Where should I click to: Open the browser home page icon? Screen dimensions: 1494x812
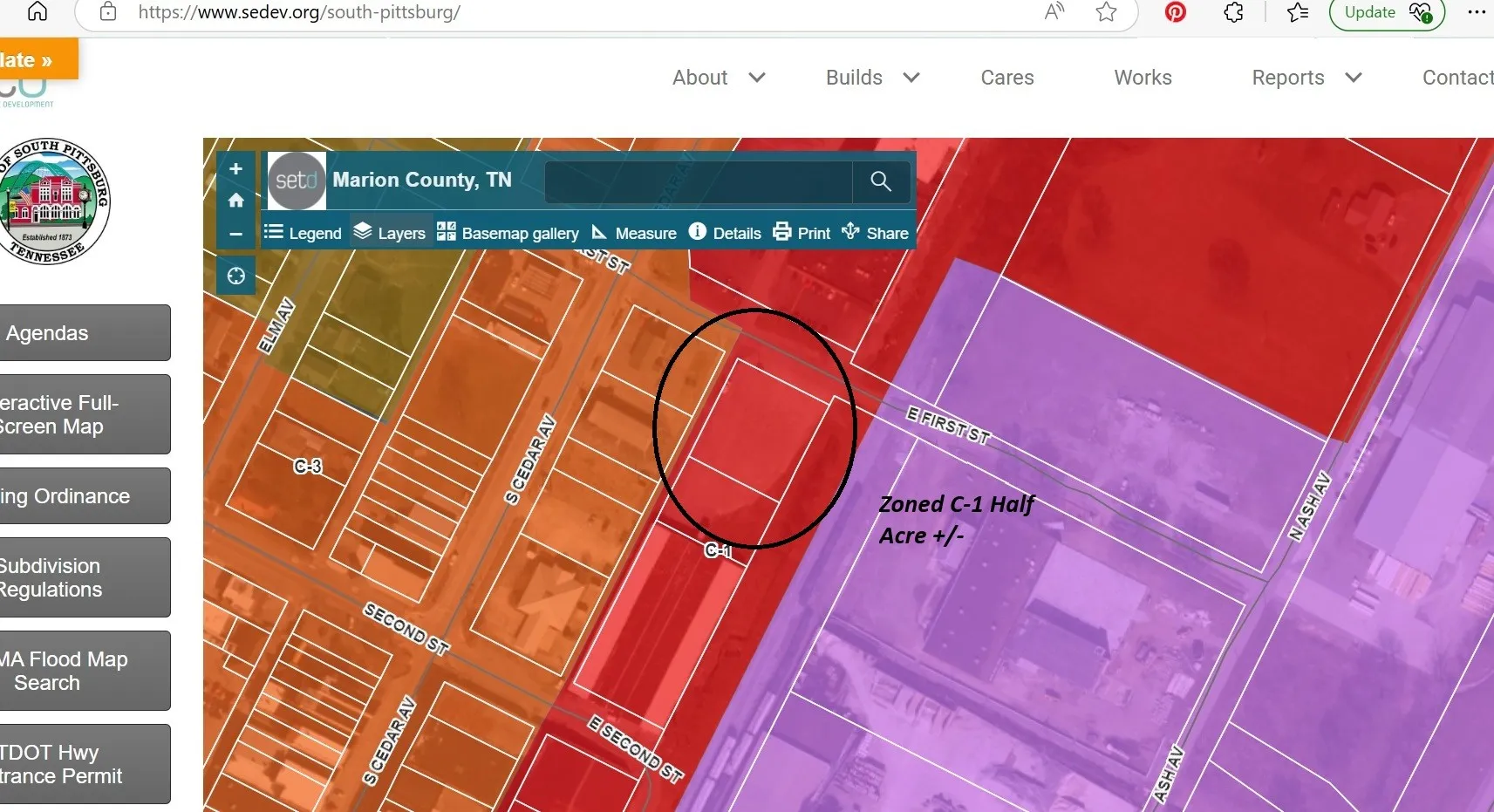tap(38, 11)
